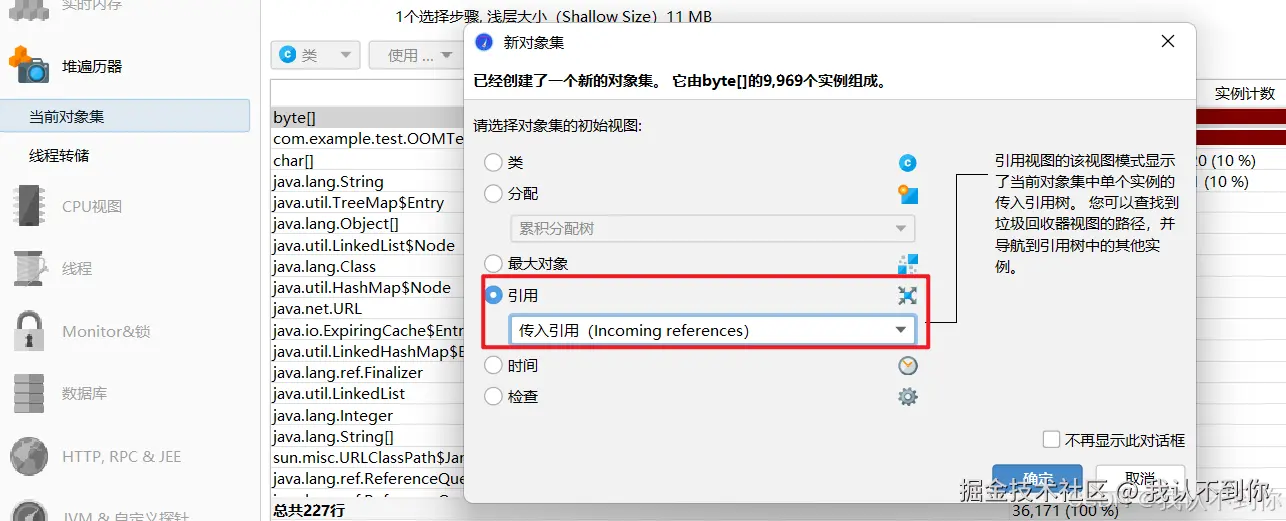Screen dimensions: 1286x521
Task: Click the CPU视图 chip icon
Action: pos(28,206)
